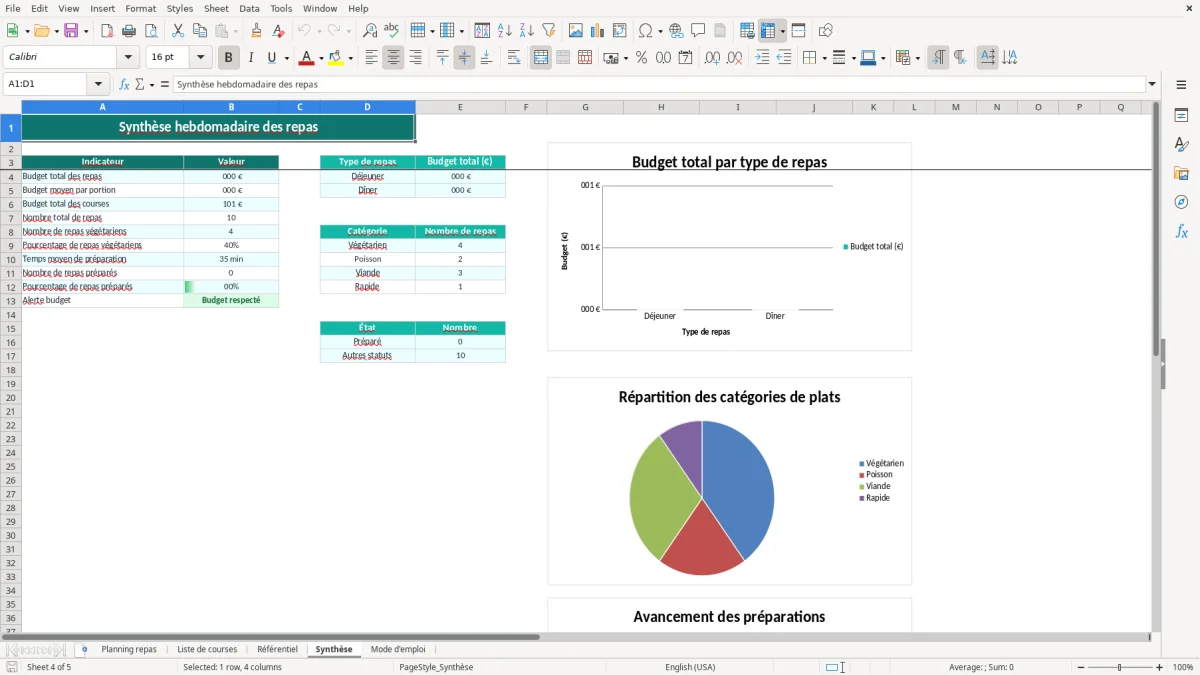Viewport: 1200px width, 675px height.
Task: Click Increase Indent icon
Action: tap(762, 58)
